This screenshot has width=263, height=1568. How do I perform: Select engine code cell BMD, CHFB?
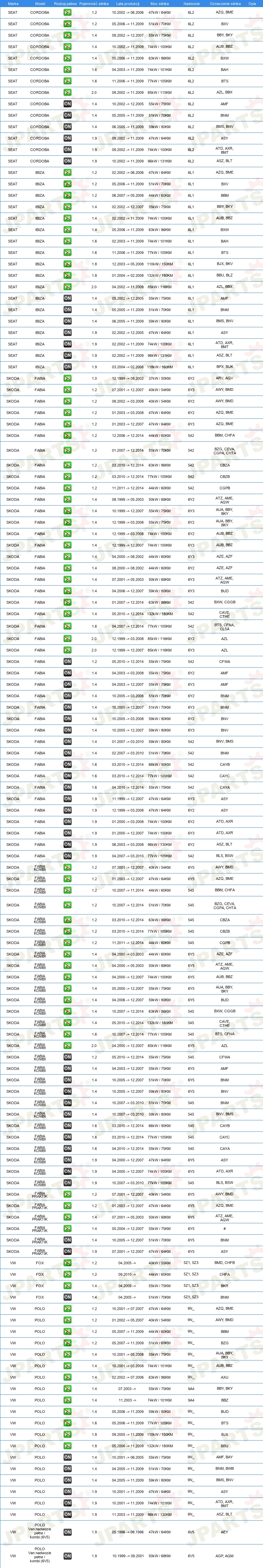coord(225,1263)
